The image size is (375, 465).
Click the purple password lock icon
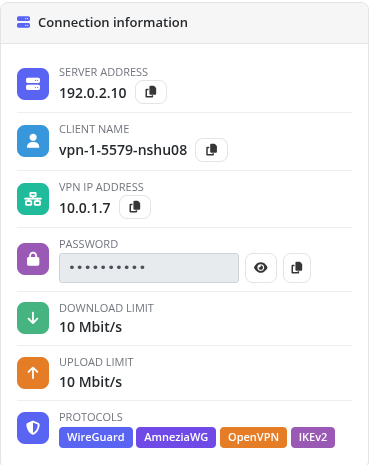[x=33, y=259]
